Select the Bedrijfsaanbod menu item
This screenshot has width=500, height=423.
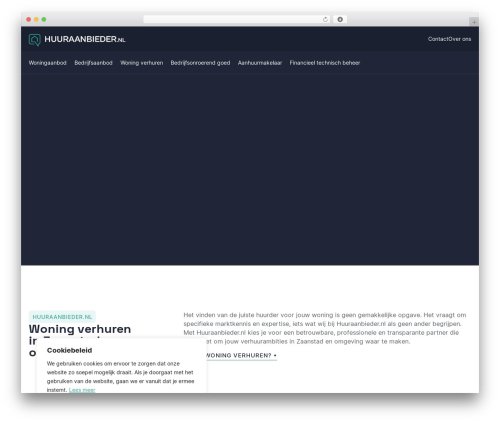[93, 63]
